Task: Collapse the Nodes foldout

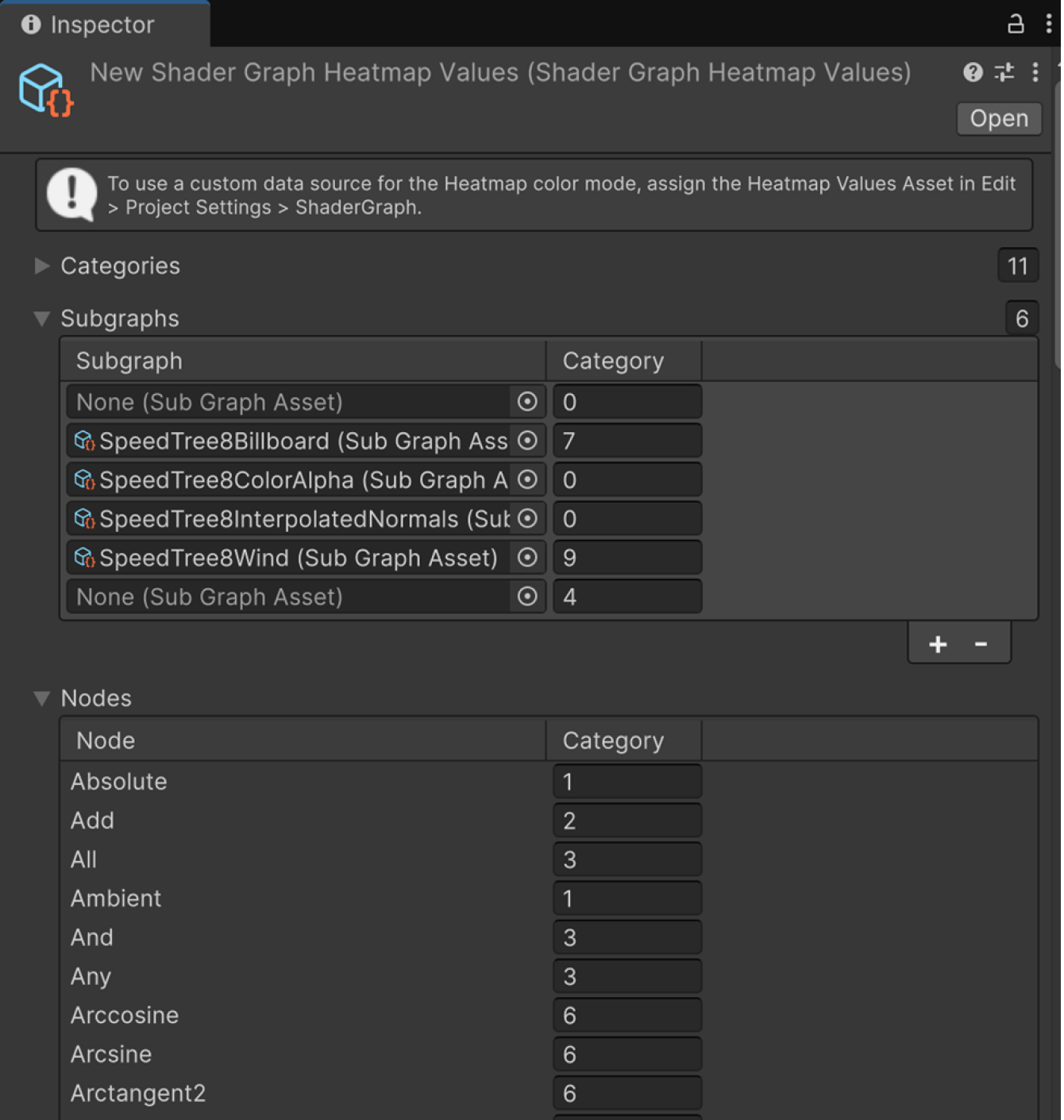Action: point(42,698)
